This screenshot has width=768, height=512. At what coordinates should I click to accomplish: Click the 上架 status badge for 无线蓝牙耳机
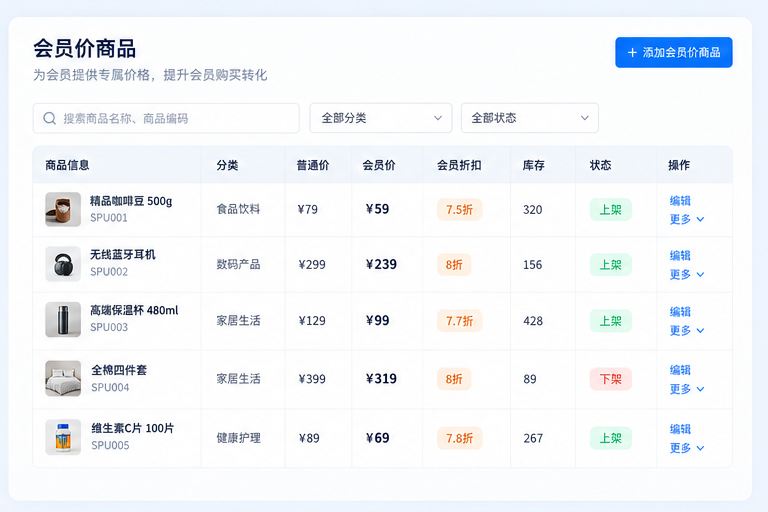coord(610,265)
